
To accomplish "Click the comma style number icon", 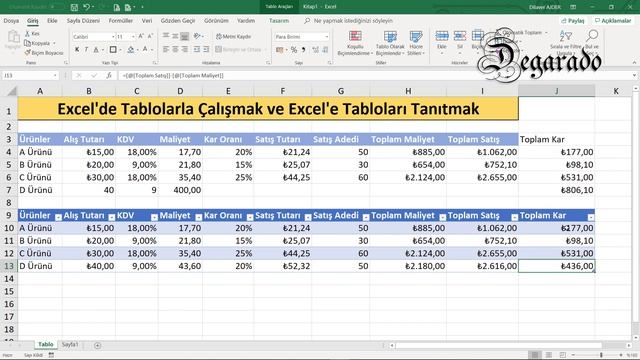I will coord(303,50).
